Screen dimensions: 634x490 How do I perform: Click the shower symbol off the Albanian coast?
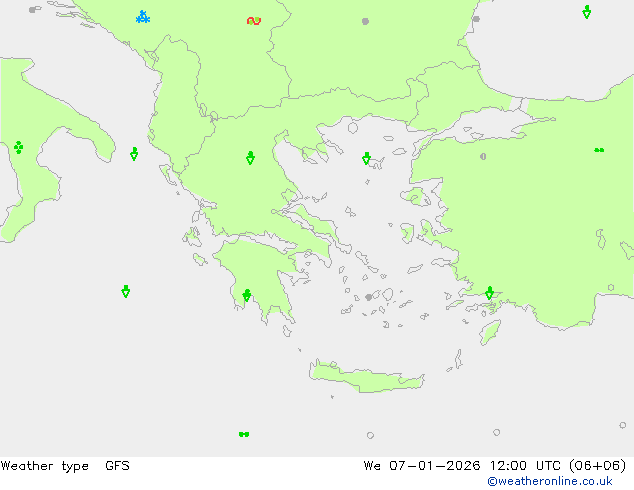(x=134, y=154)
